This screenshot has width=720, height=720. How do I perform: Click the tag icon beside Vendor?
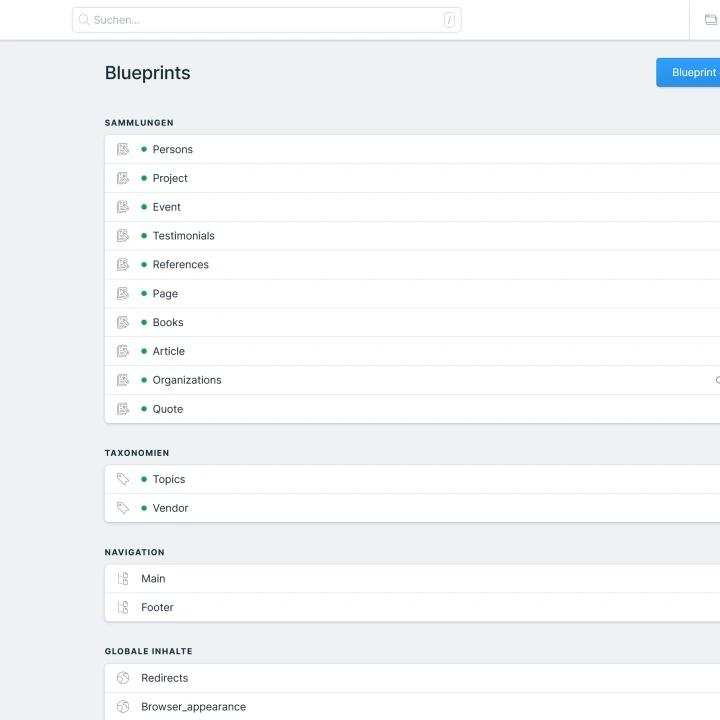tap(123, 508)
